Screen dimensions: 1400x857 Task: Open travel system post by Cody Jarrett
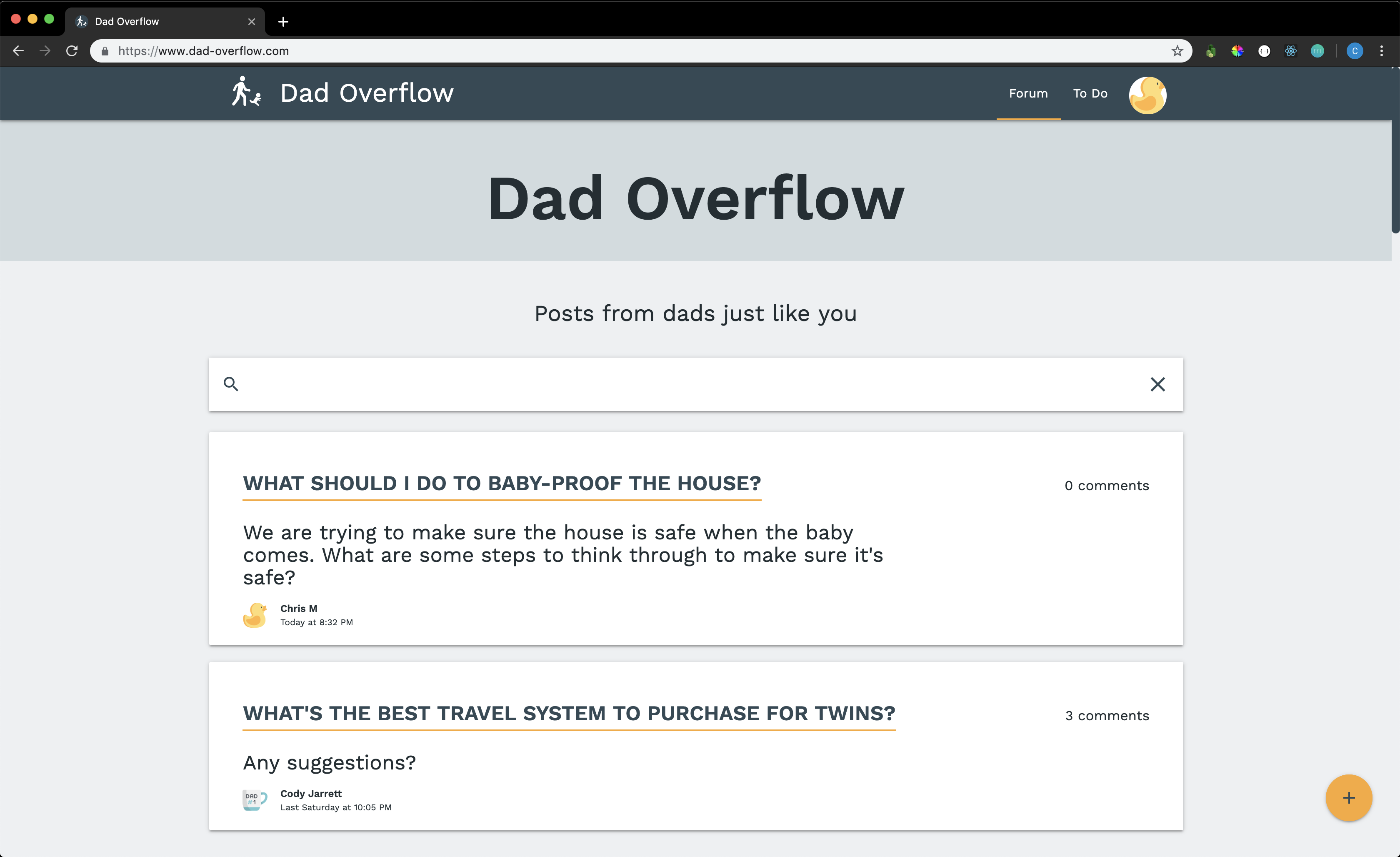coord(569,713)
